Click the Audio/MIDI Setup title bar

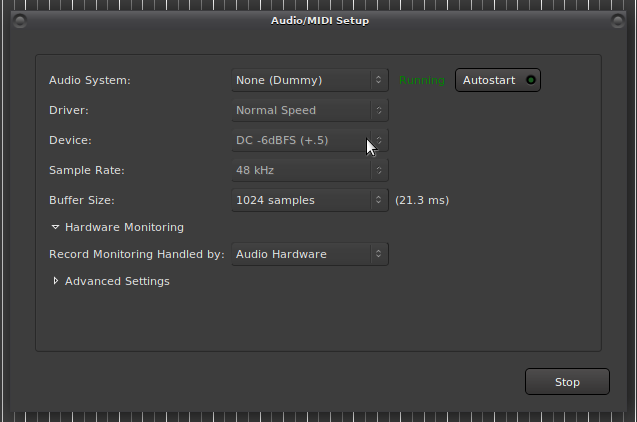[319, 20]
